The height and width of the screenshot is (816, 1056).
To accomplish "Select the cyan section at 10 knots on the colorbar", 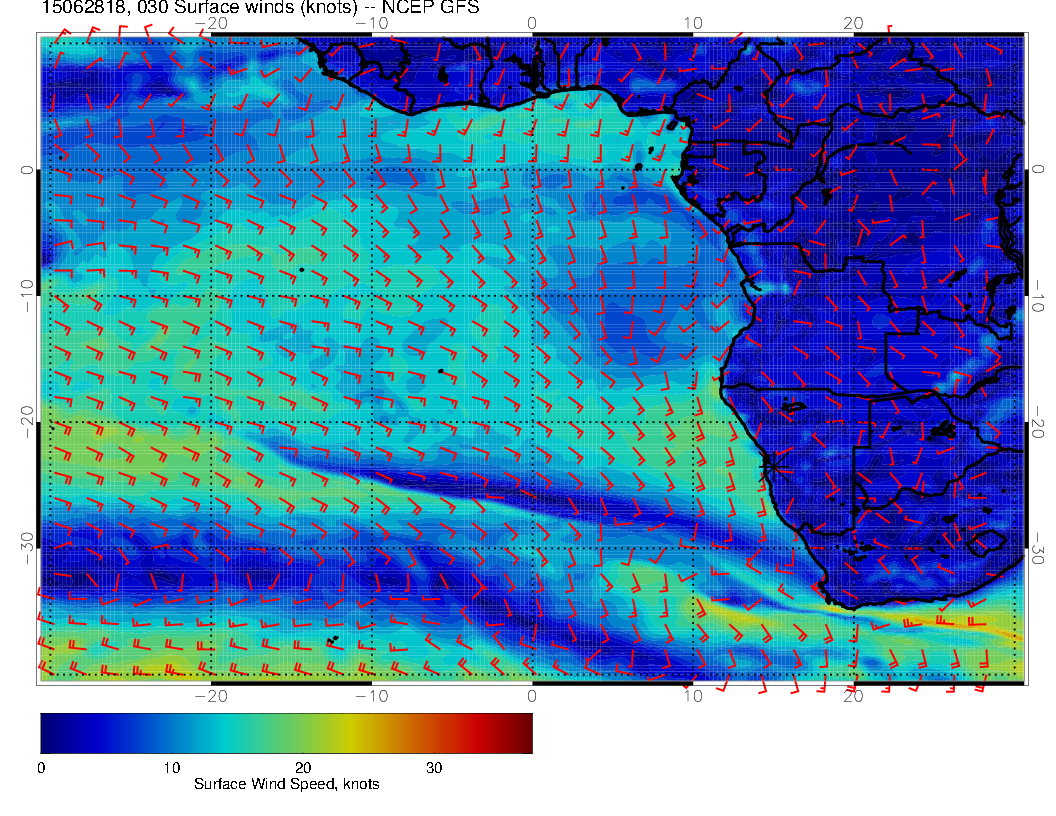I will point(172,732).
